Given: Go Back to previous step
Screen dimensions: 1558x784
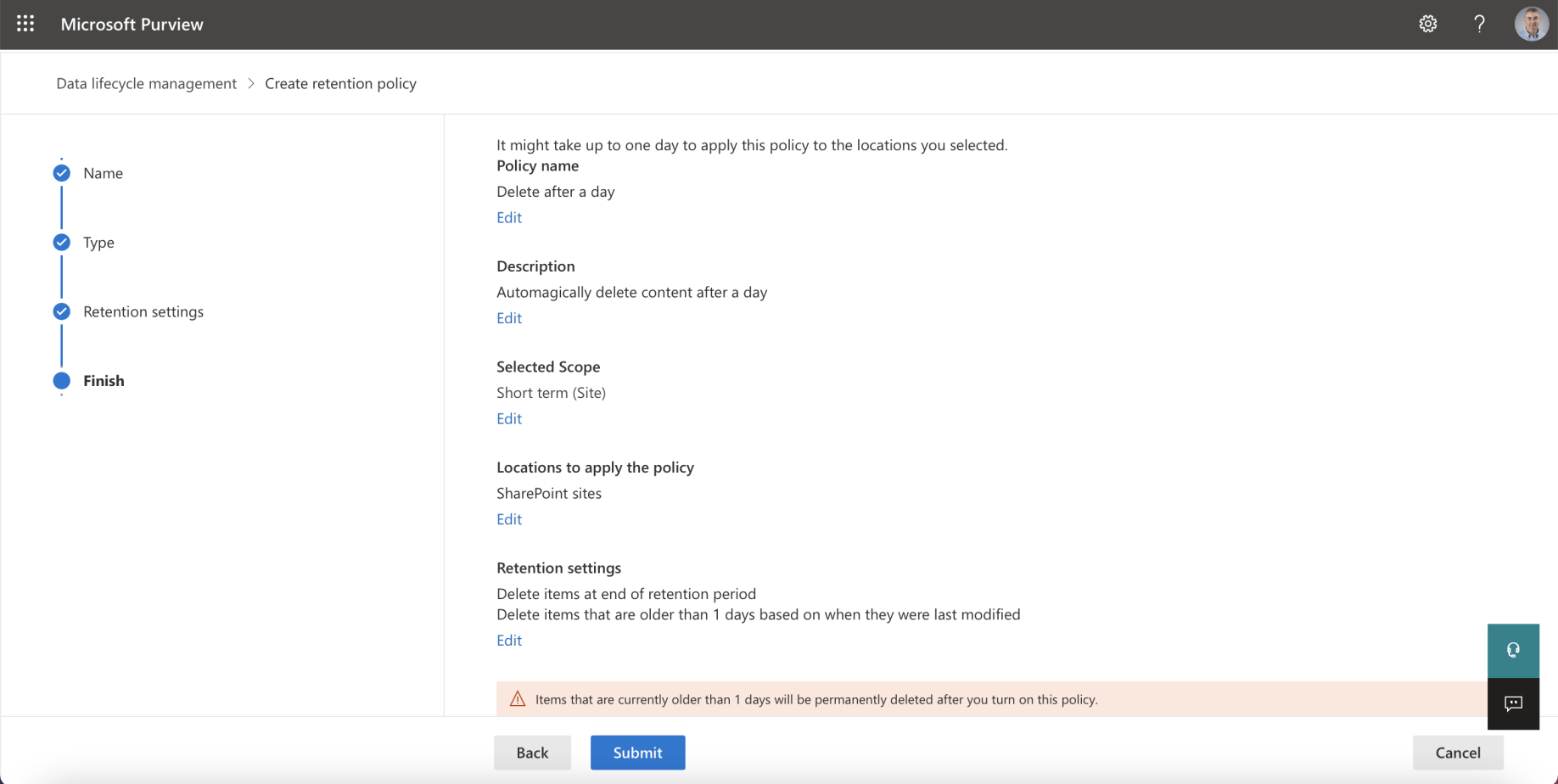Looking at the screenshot, I should pyautogui.click(x=532, y=753).
